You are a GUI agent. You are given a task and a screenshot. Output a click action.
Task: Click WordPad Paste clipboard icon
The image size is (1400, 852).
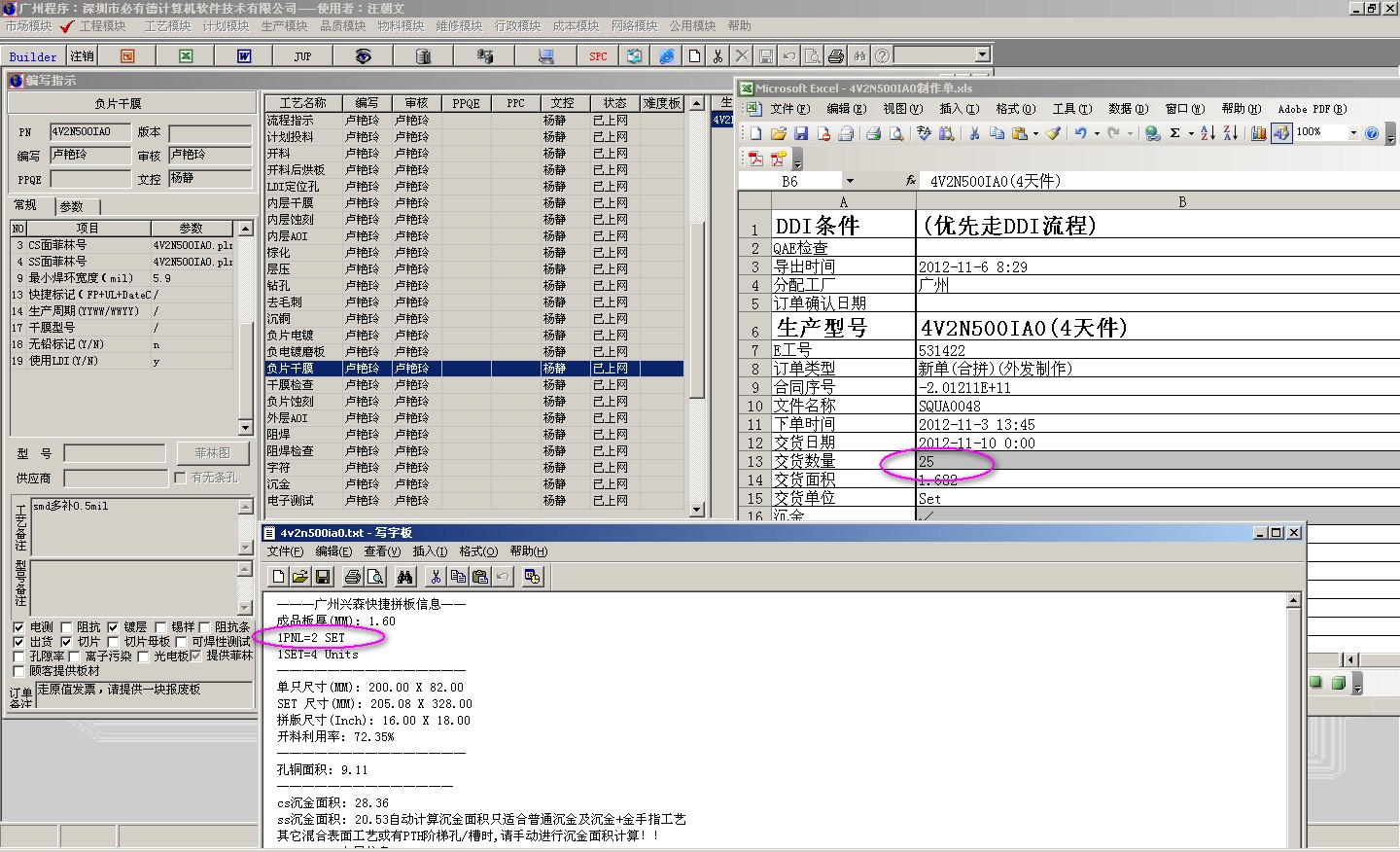click(x=479, y=577)
